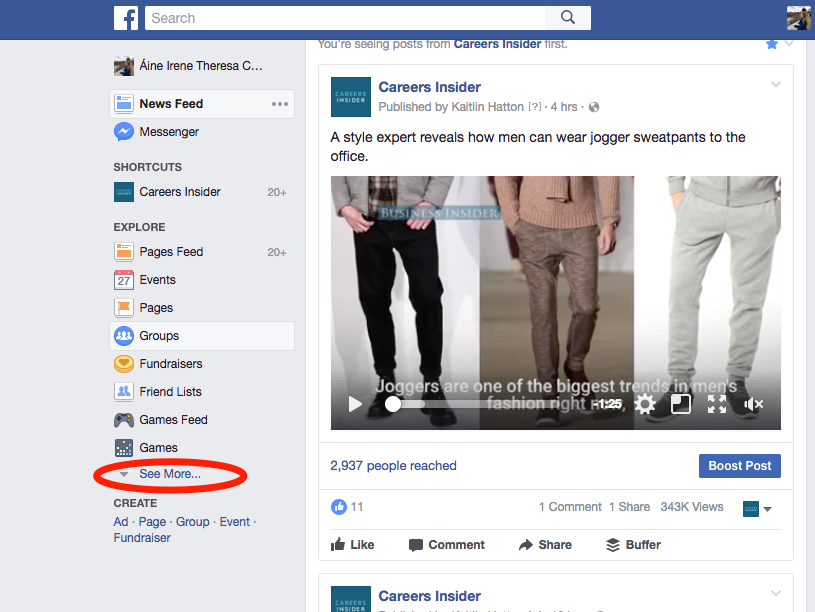Screen dimensions: 815x612
Task: Click the Share button on the post
Action: (x=545, y=545)
